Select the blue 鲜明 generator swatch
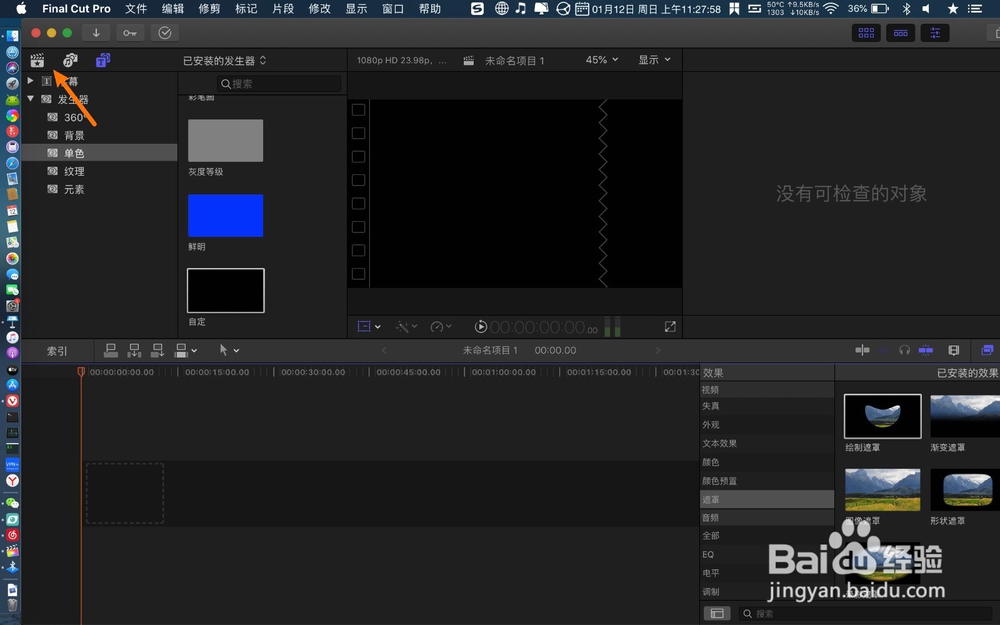Screen dimensions: 1000x625 225,216
